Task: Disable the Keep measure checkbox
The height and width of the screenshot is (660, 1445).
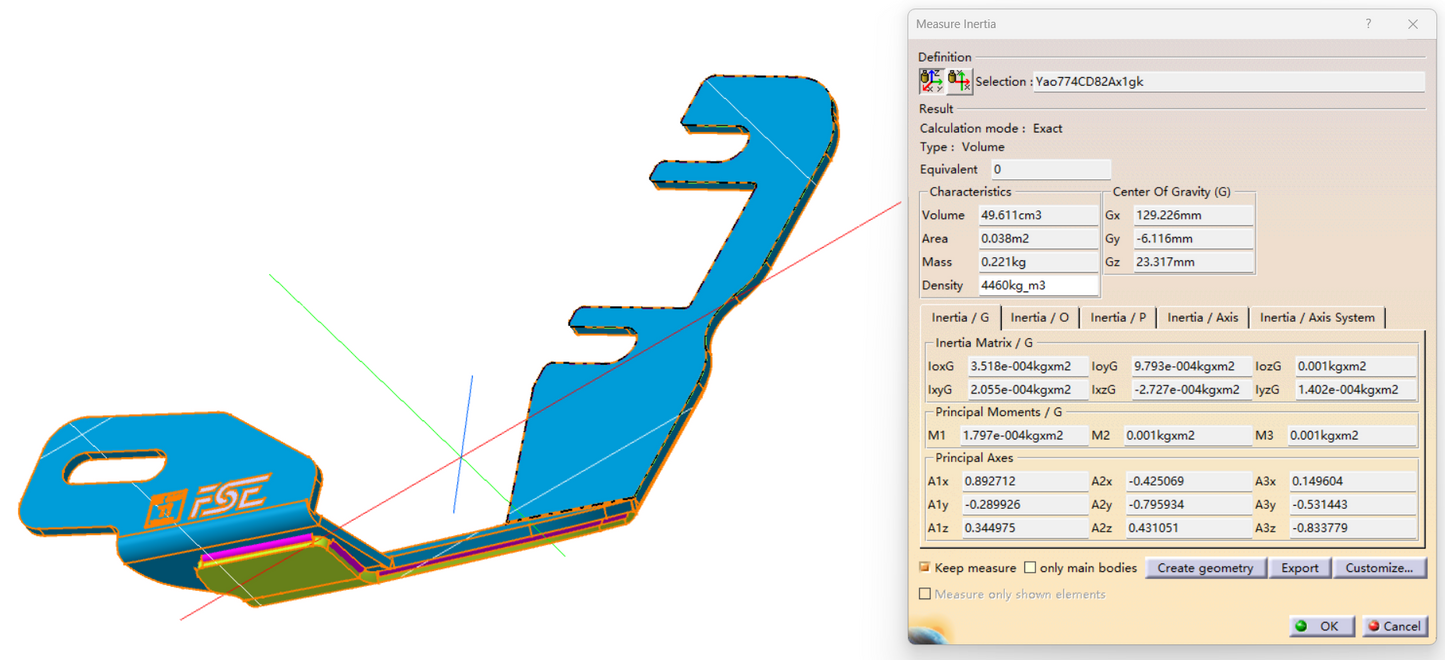Action: coord(925,568)
